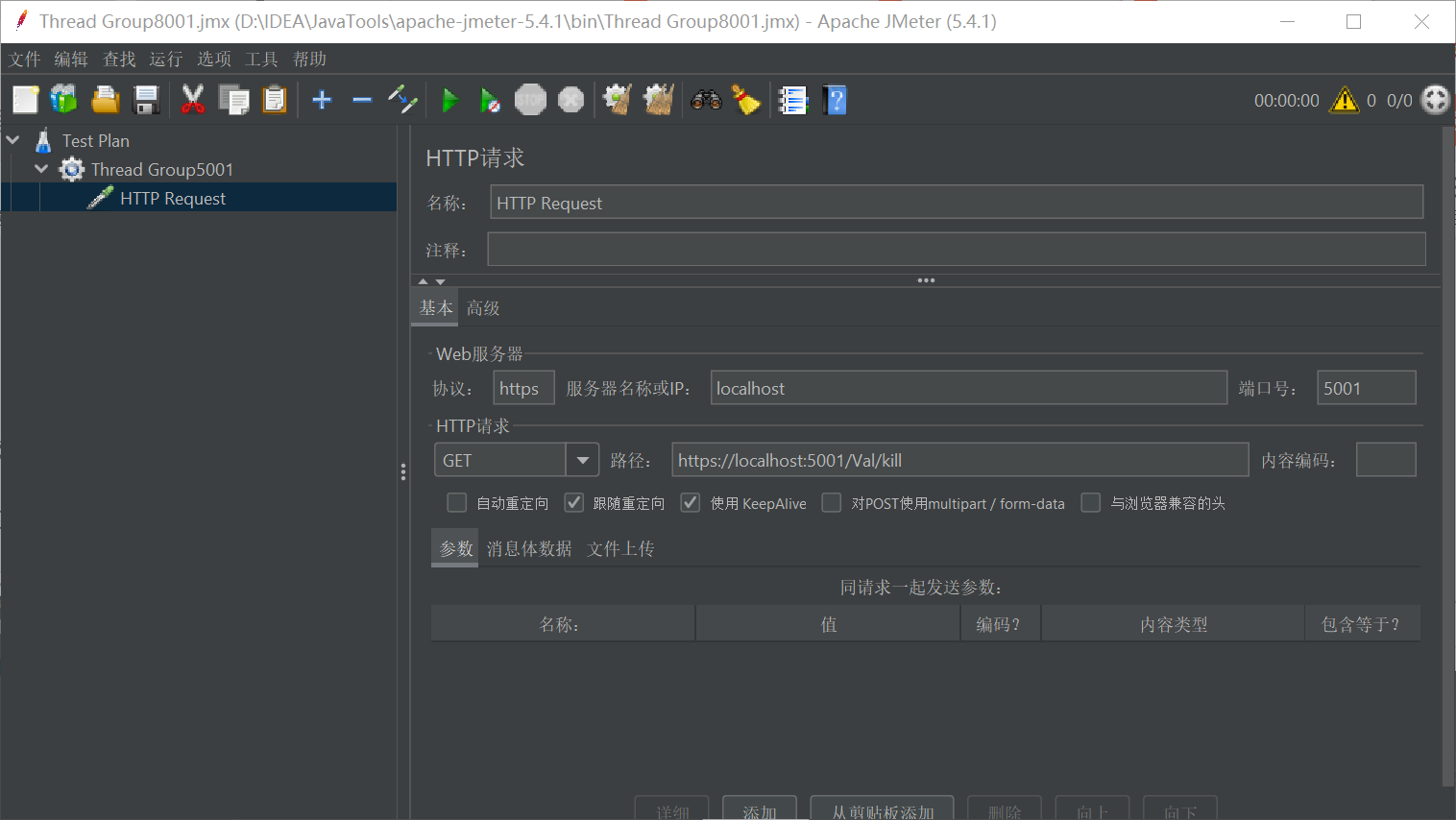Toggle the 使用 KeepAlive checkbox
The image size is (1456, 820).
691,503
